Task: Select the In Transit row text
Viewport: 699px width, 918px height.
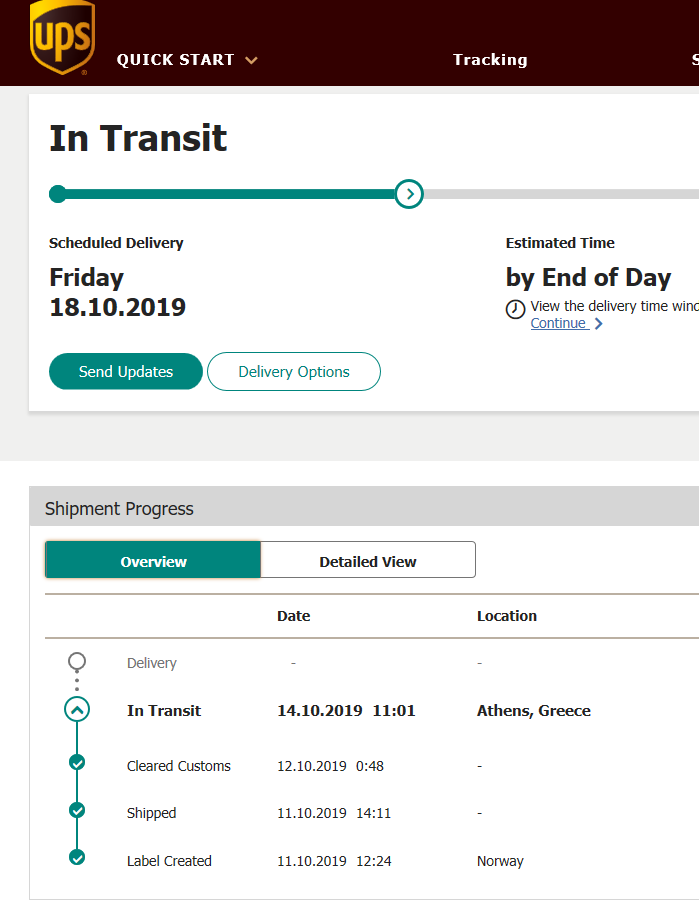Action: [164, 710]
